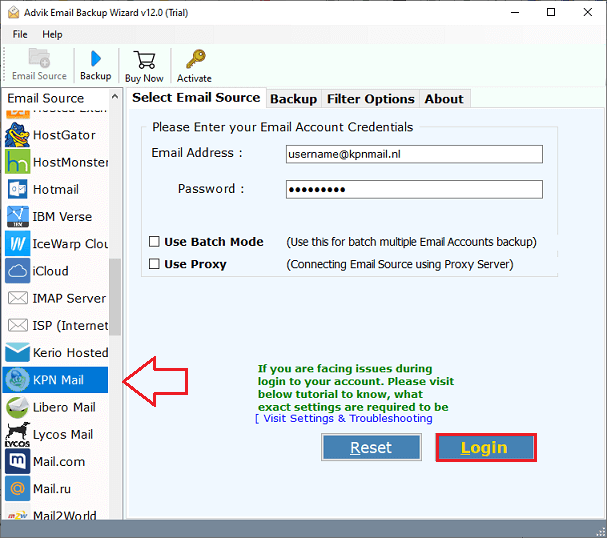The image size is (607, 538).
Task: Click the Reset button
Action: coord(371,447)
